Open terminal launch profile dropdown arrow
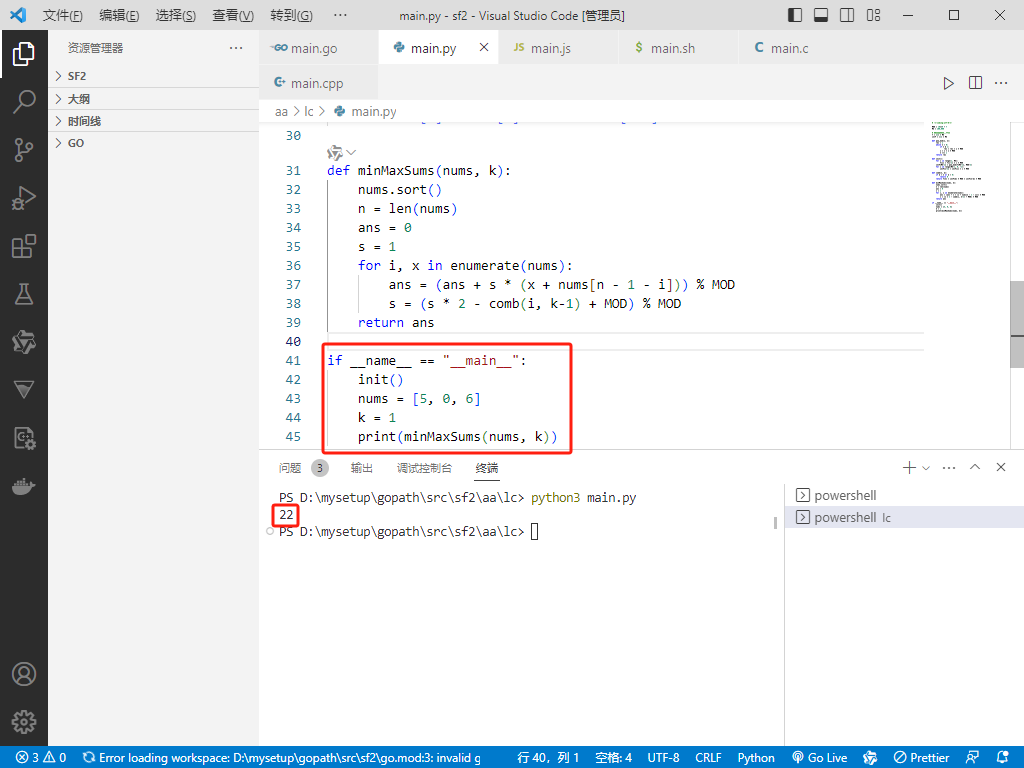 point(926,468)
